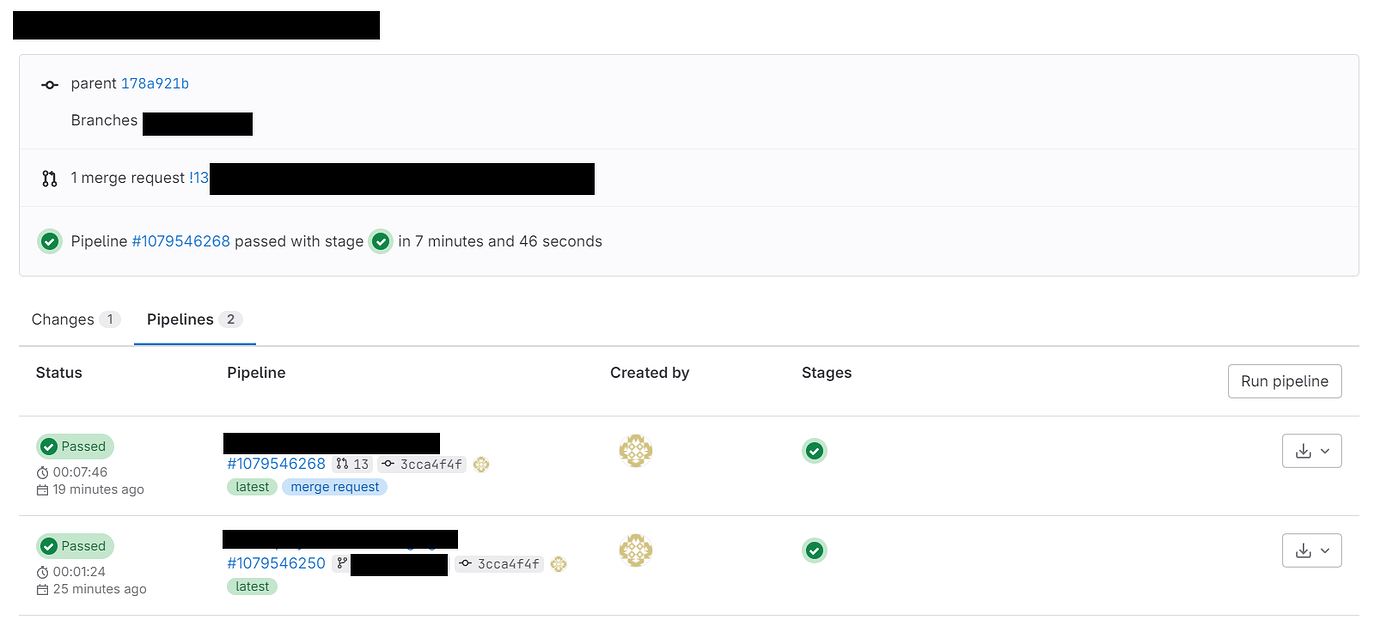Click small author avatar in second pipeline row
1380x626 pixels.
pos(559,564)
